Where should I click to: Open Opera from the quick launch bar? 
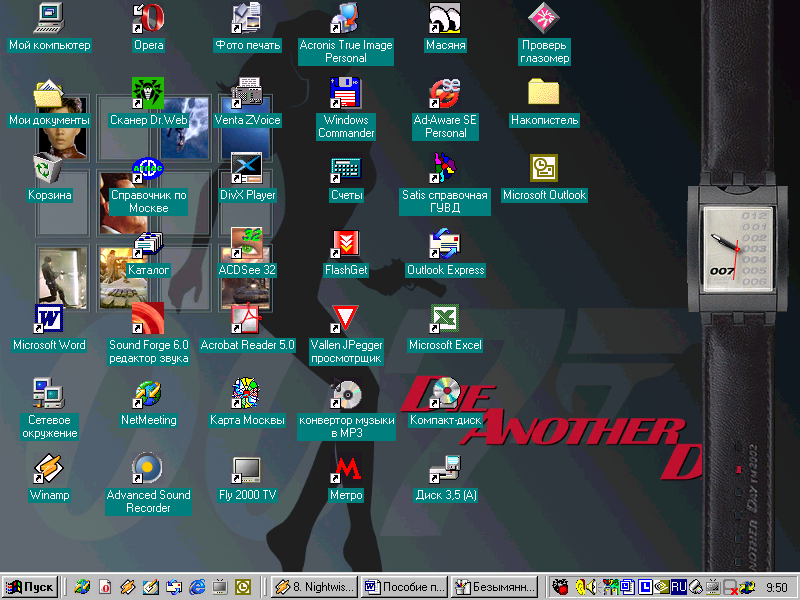click(105, 587)
